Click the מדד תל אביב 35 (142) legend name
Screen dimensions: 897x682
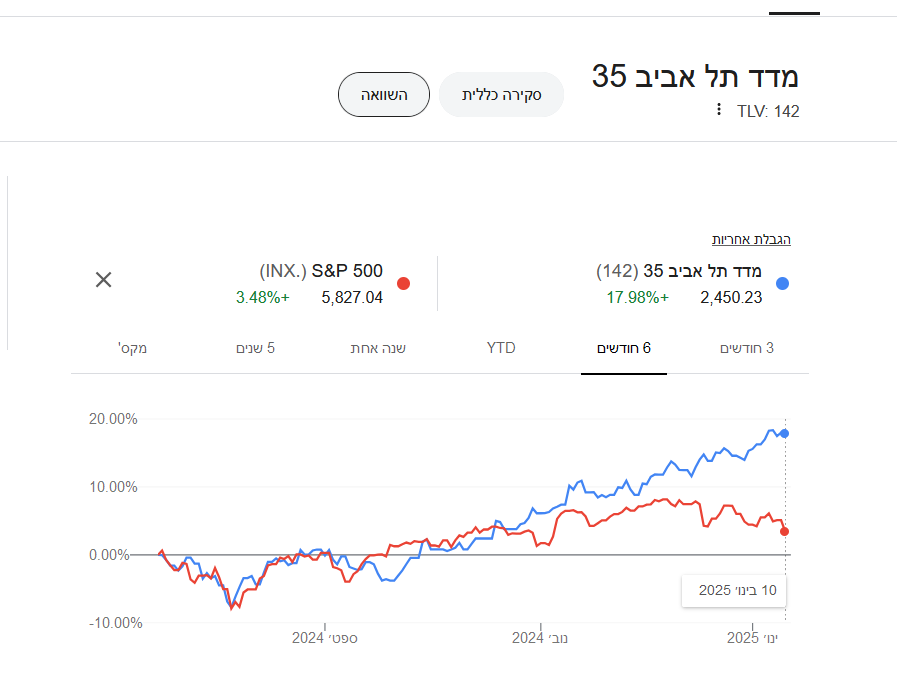(679, 271)
